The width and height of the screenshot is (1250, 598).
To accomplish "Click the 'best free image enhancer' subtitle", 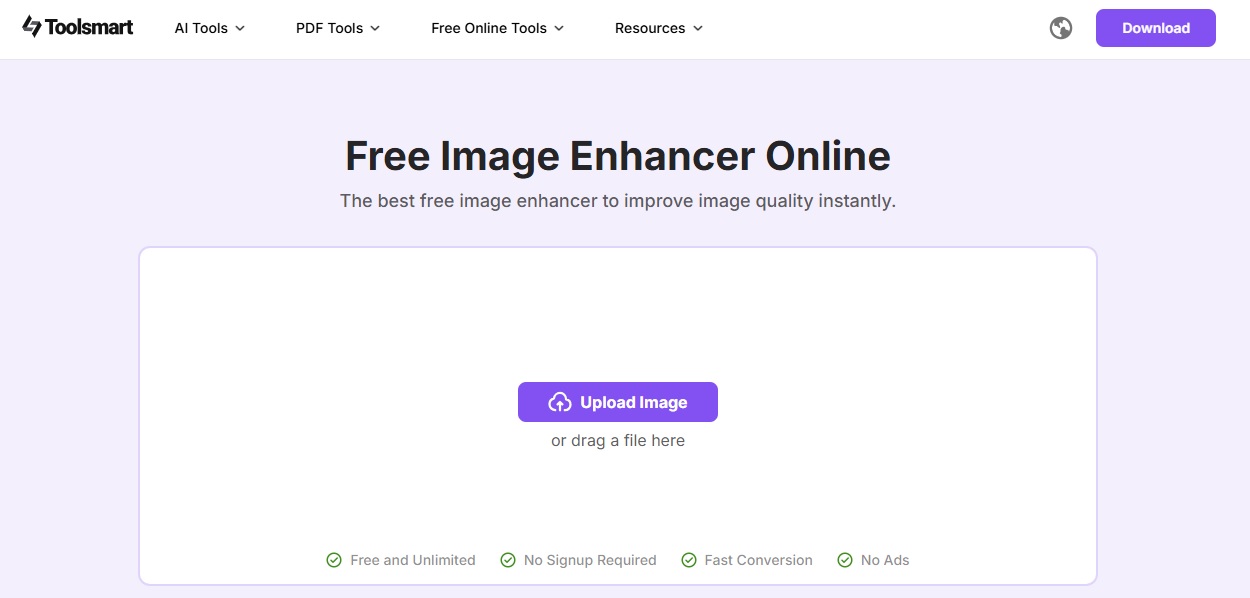I will (618, 201).
